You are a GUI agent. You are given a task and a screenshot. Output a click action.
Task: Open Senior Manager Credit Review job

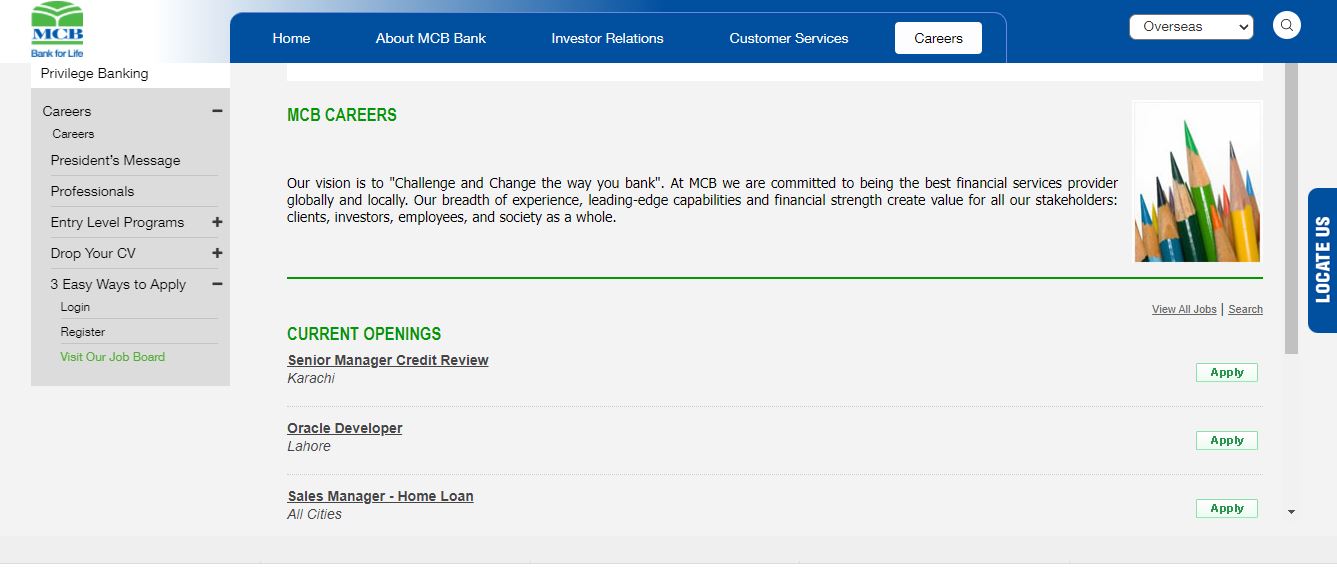pyautogui.click(x=388, y=360)
